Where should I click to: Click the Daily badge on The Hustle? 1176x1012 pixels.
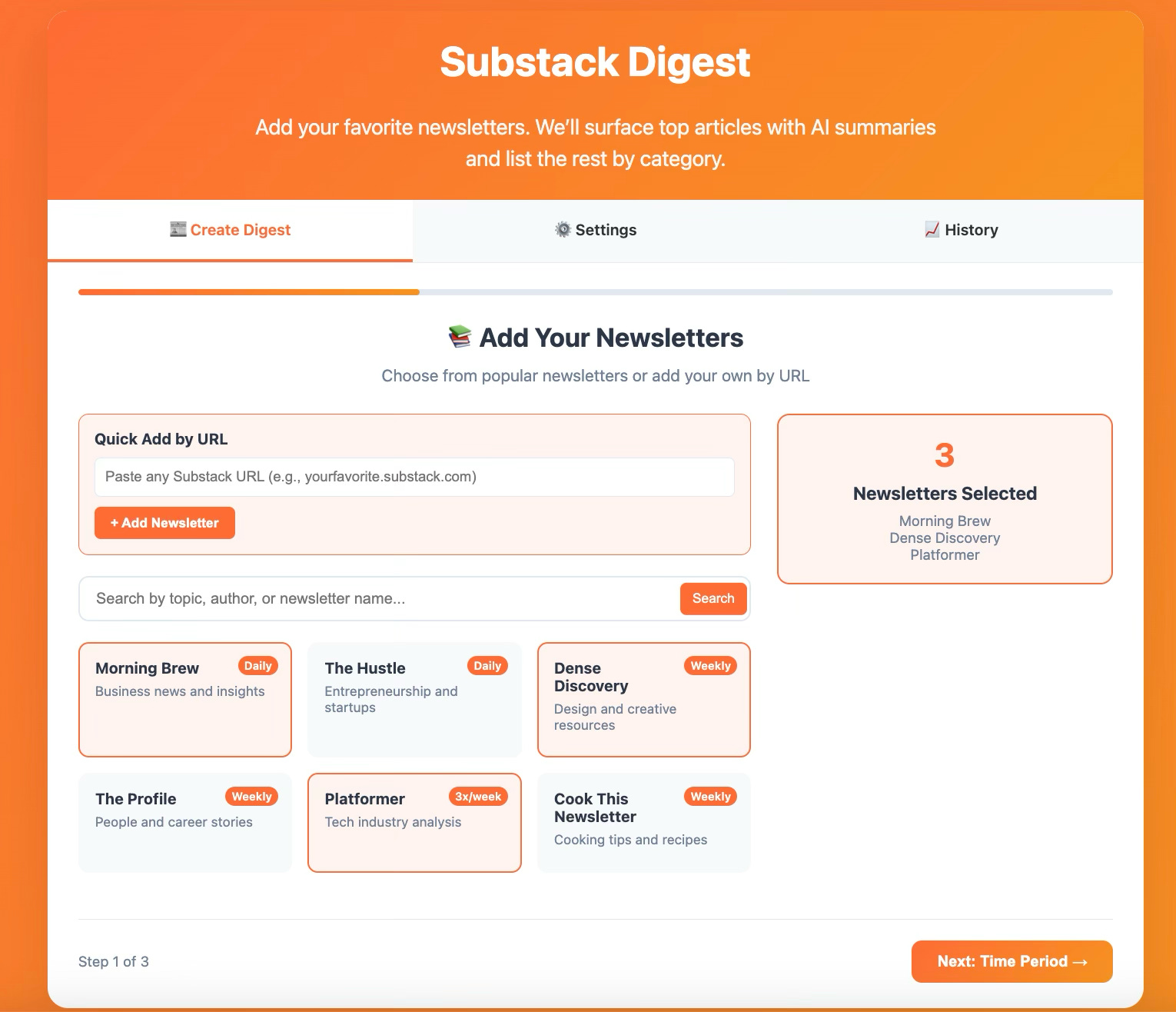[x=487, y=666]
